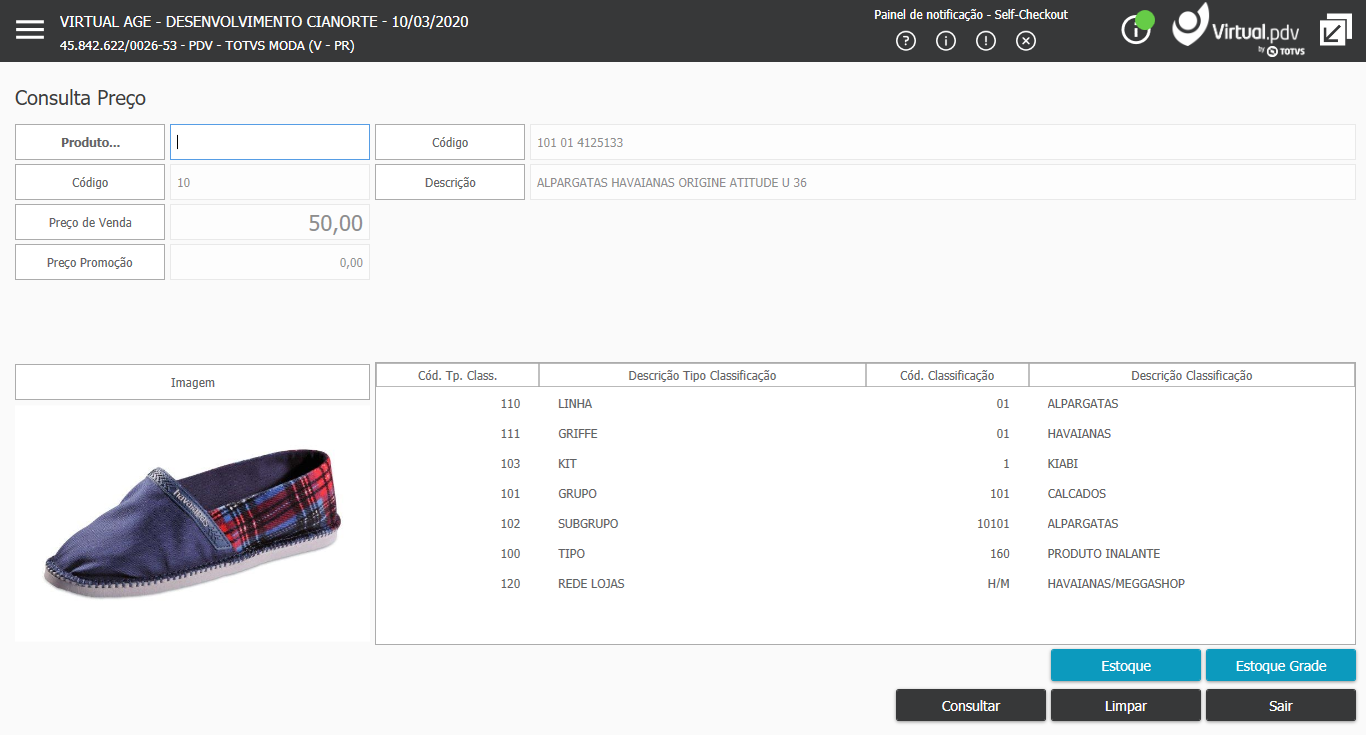Click the Preço Promoção label
This screenshot has height=735, width=1366.
90,262
